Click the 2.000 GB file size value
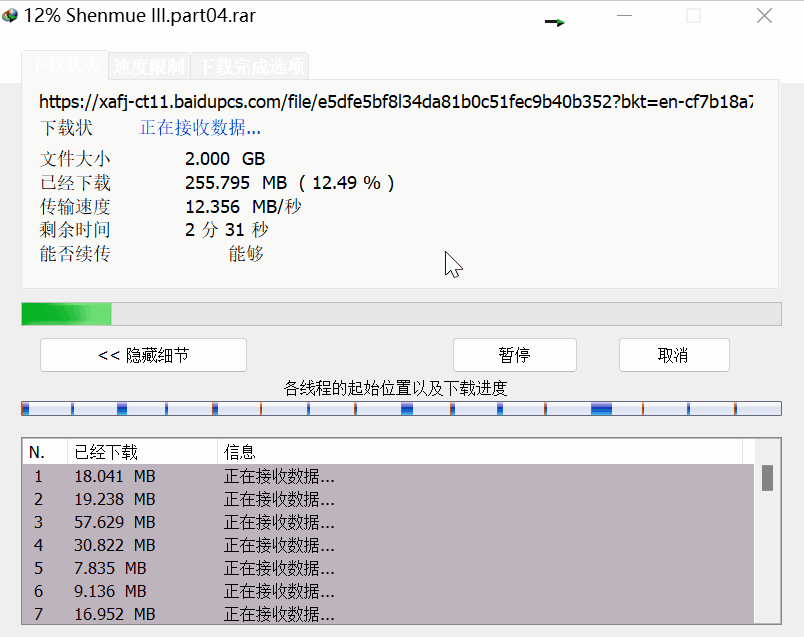 225,159
